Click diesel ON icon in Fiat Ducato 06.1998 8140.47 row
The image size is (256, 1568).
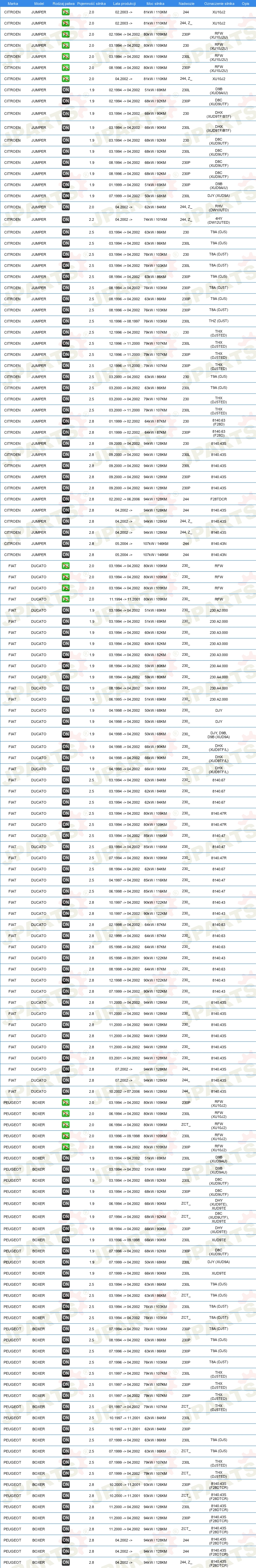coord(65,891)
